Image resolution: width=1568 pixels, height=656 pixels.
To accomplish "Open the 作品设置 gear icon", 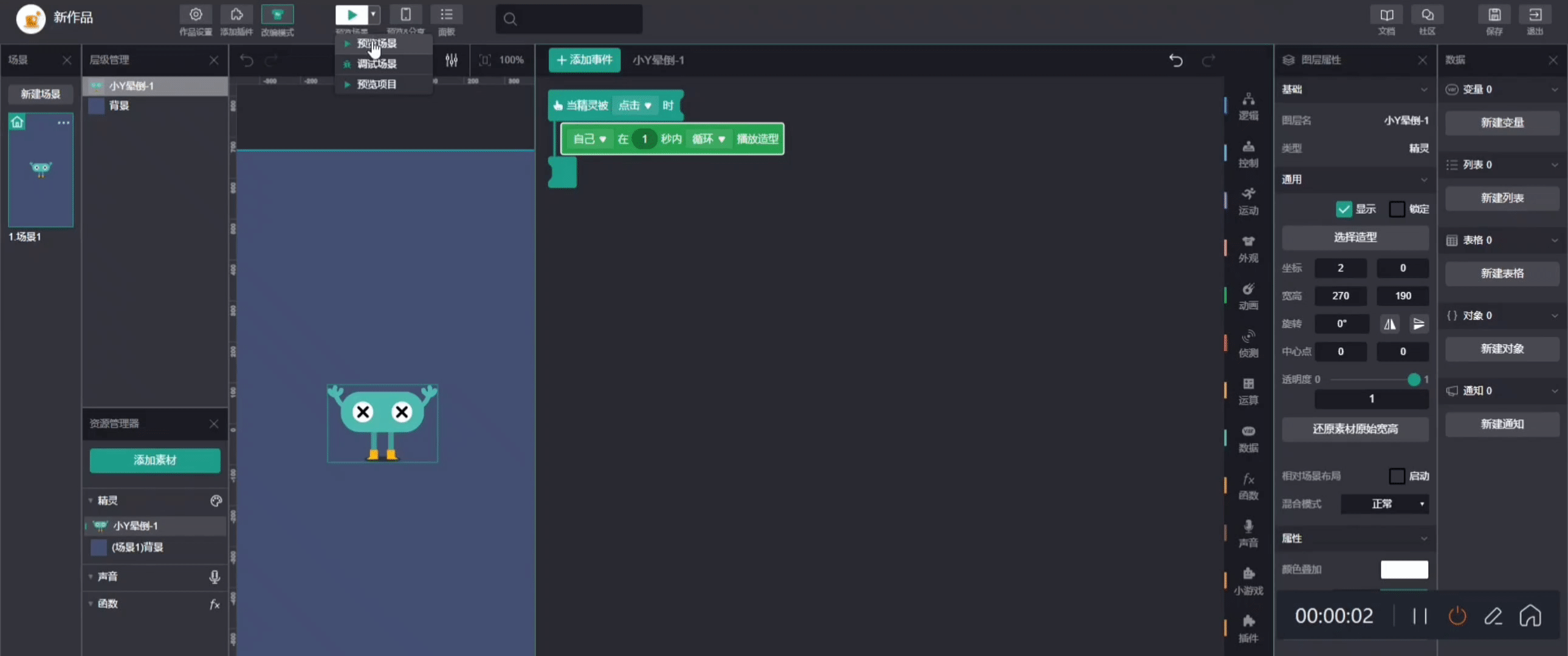I will tap(195, 15).
